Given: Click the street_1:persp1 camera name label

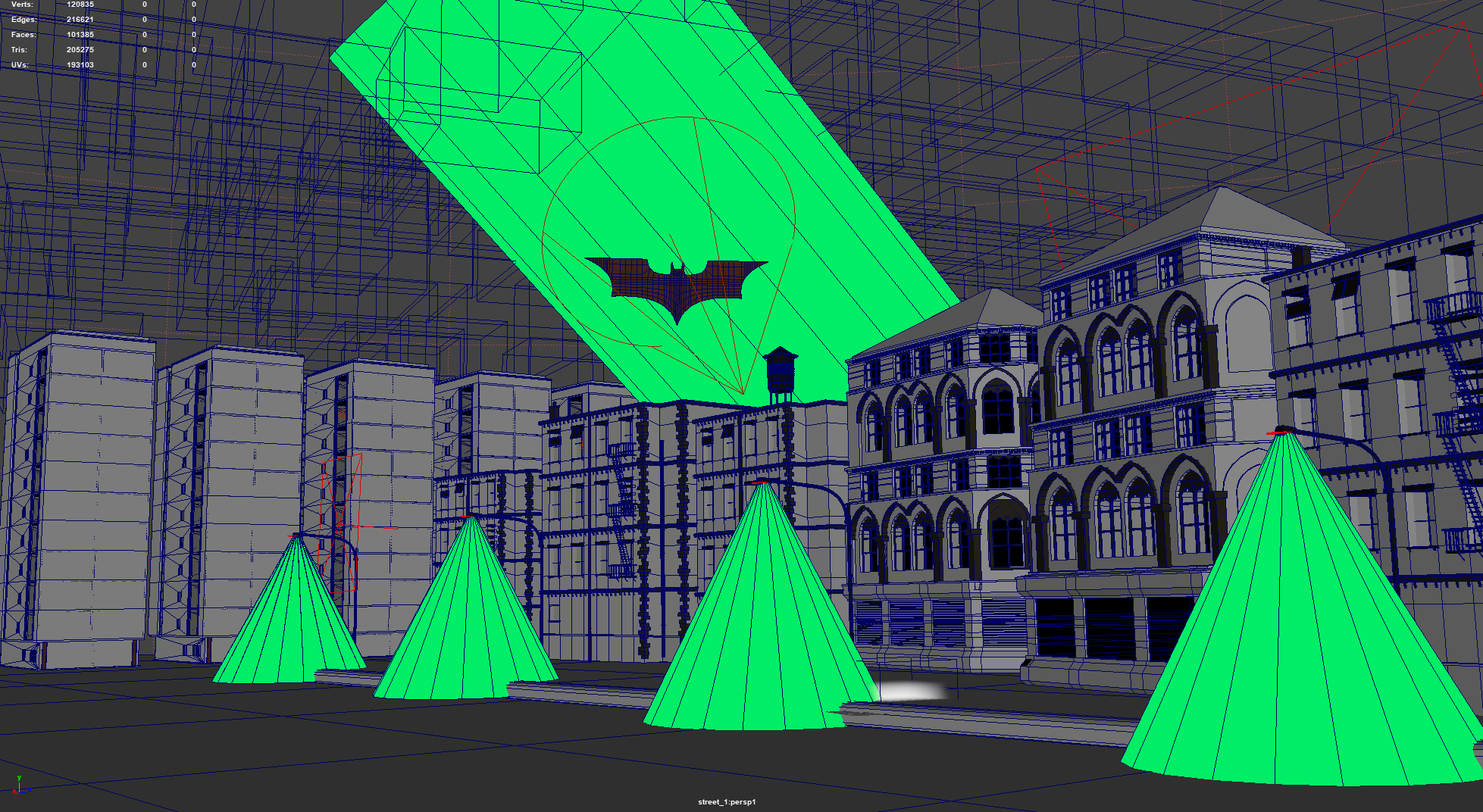Looking at the screenshot, I should pos(727,801).
